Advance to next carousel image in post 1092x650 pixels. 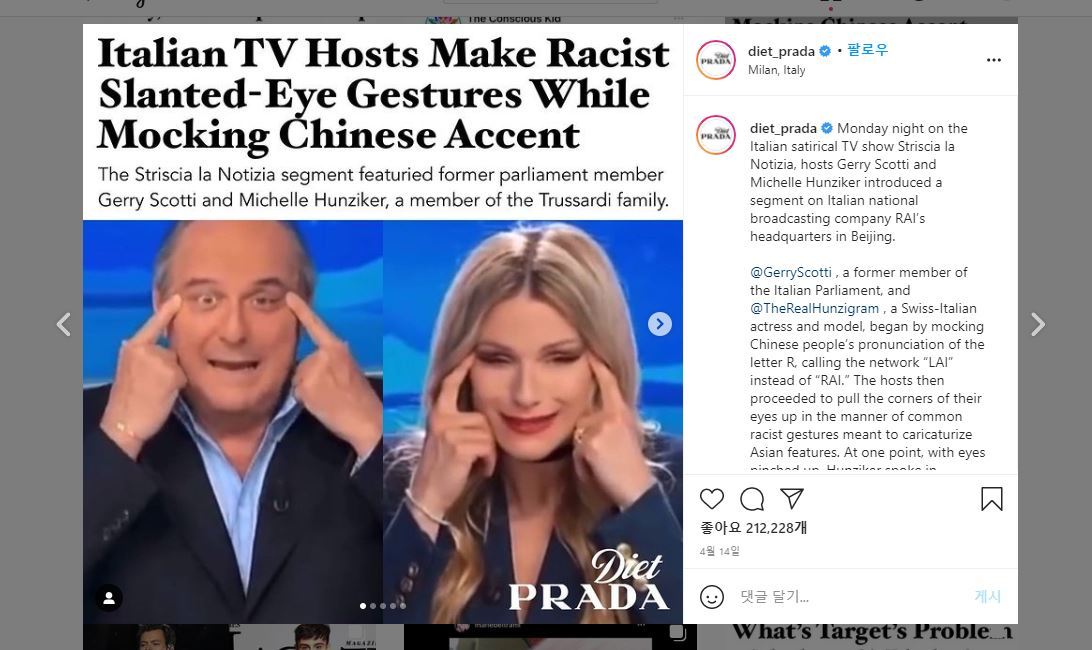660,324
